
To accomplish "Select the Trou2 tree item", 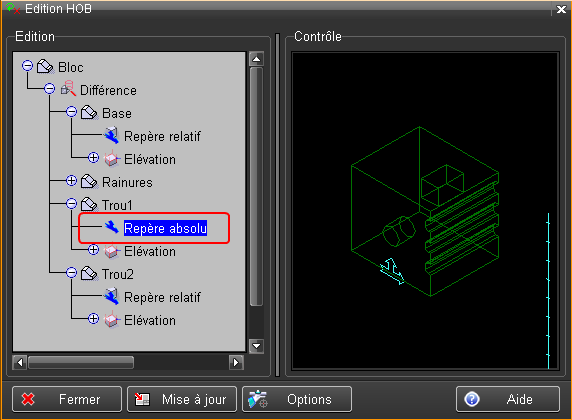I will [117, 274].
